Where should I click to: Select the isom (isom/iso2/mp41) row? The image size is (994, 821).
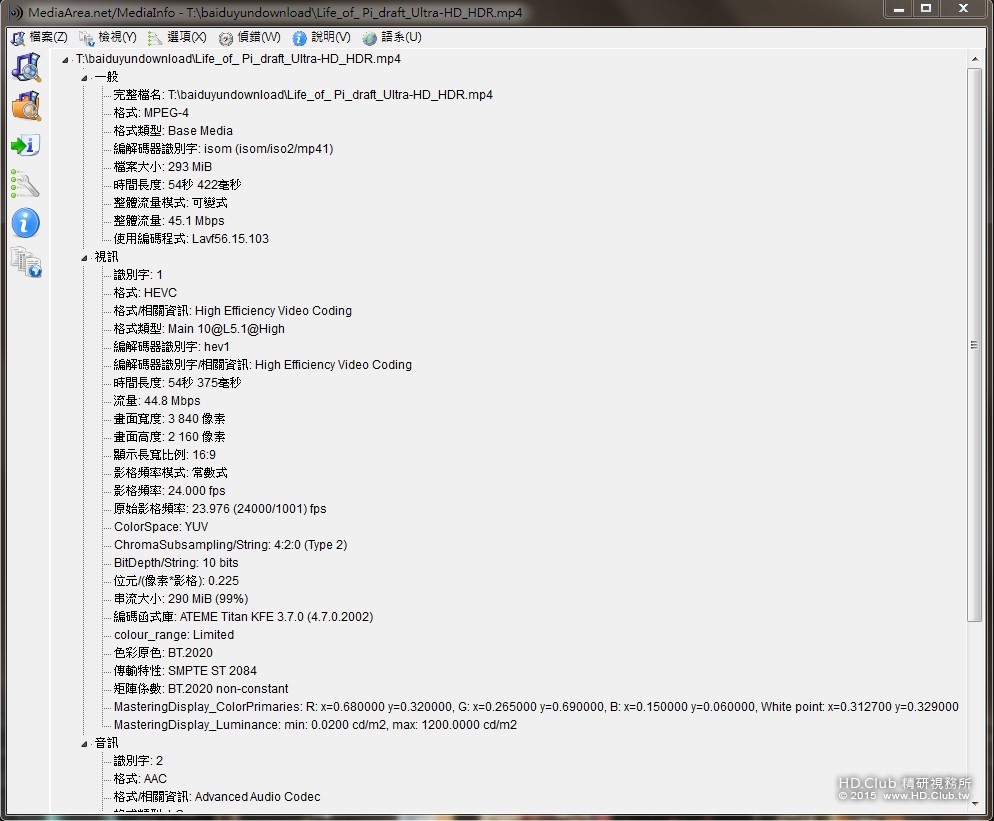tap(223, 149)
